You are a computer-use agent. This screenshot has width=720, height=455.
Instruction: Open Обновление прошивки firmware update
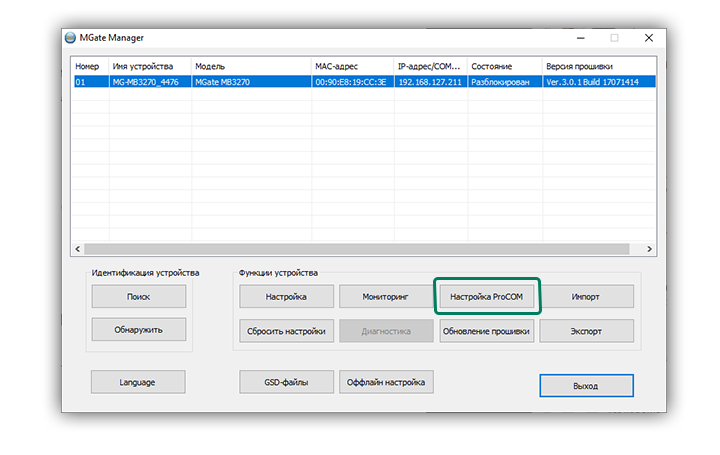coord(487,331)
